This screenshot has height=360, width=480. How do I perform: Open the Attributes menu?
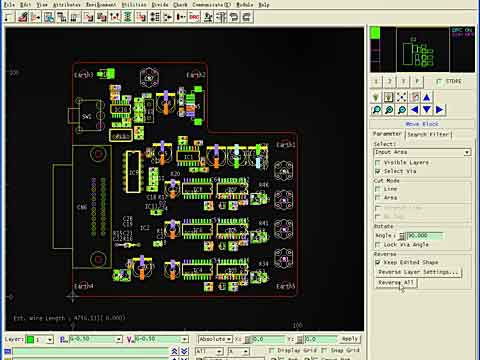(x=67, y=5)
